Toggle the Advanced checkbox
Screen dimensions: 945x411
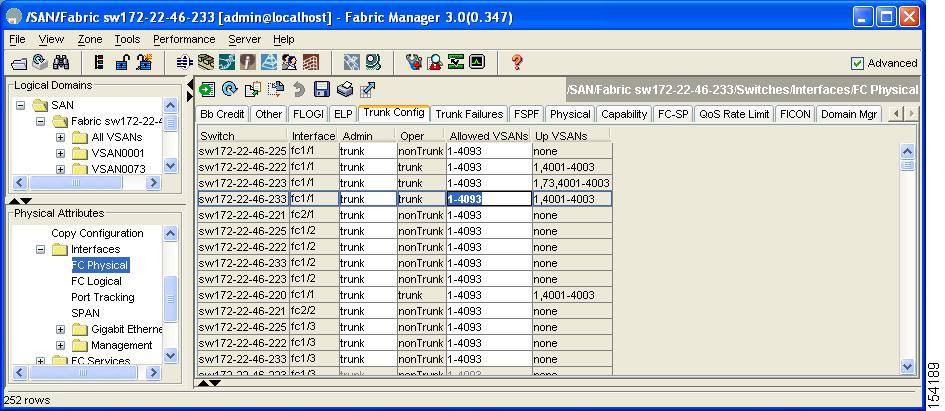pos(857,63)
